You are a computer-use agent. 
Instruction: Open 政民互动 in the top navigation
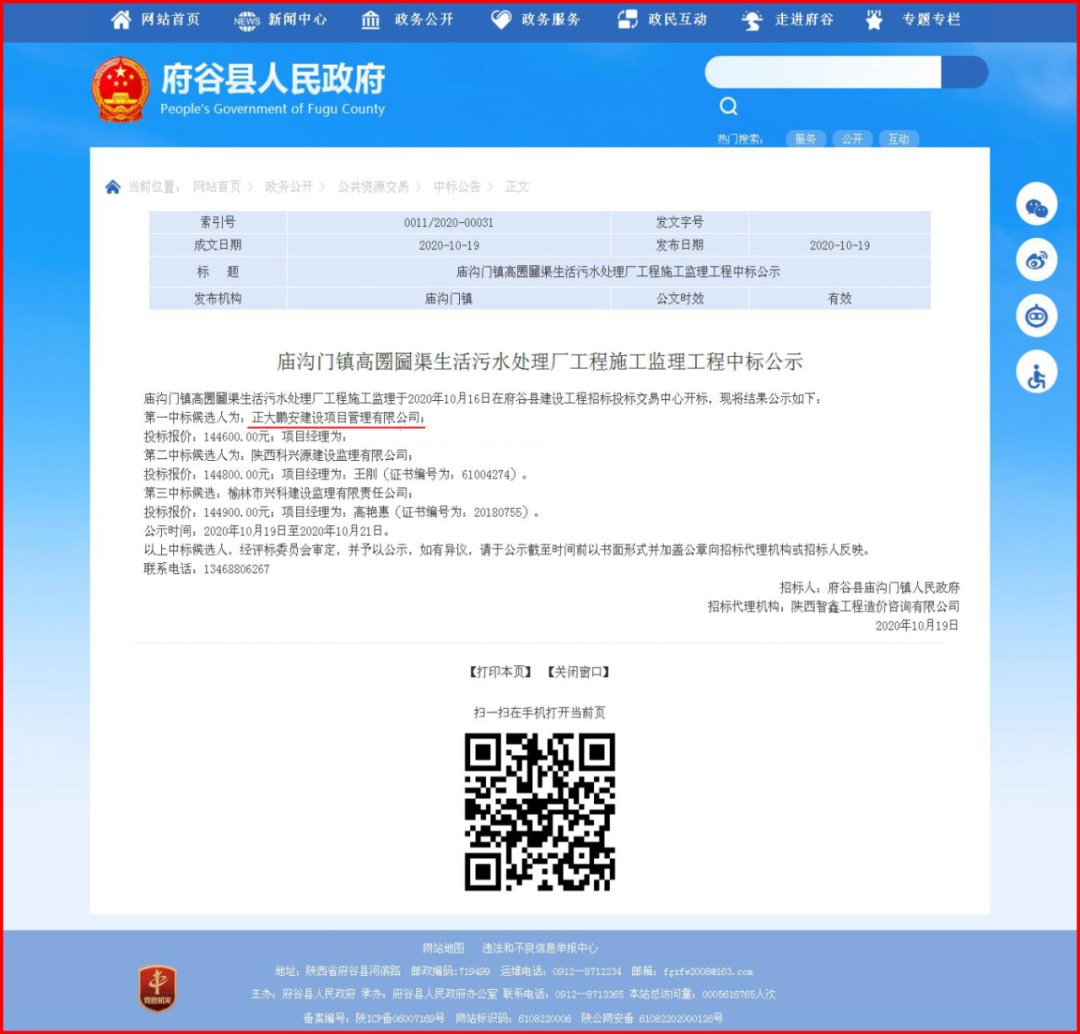(x=662, y=20)
